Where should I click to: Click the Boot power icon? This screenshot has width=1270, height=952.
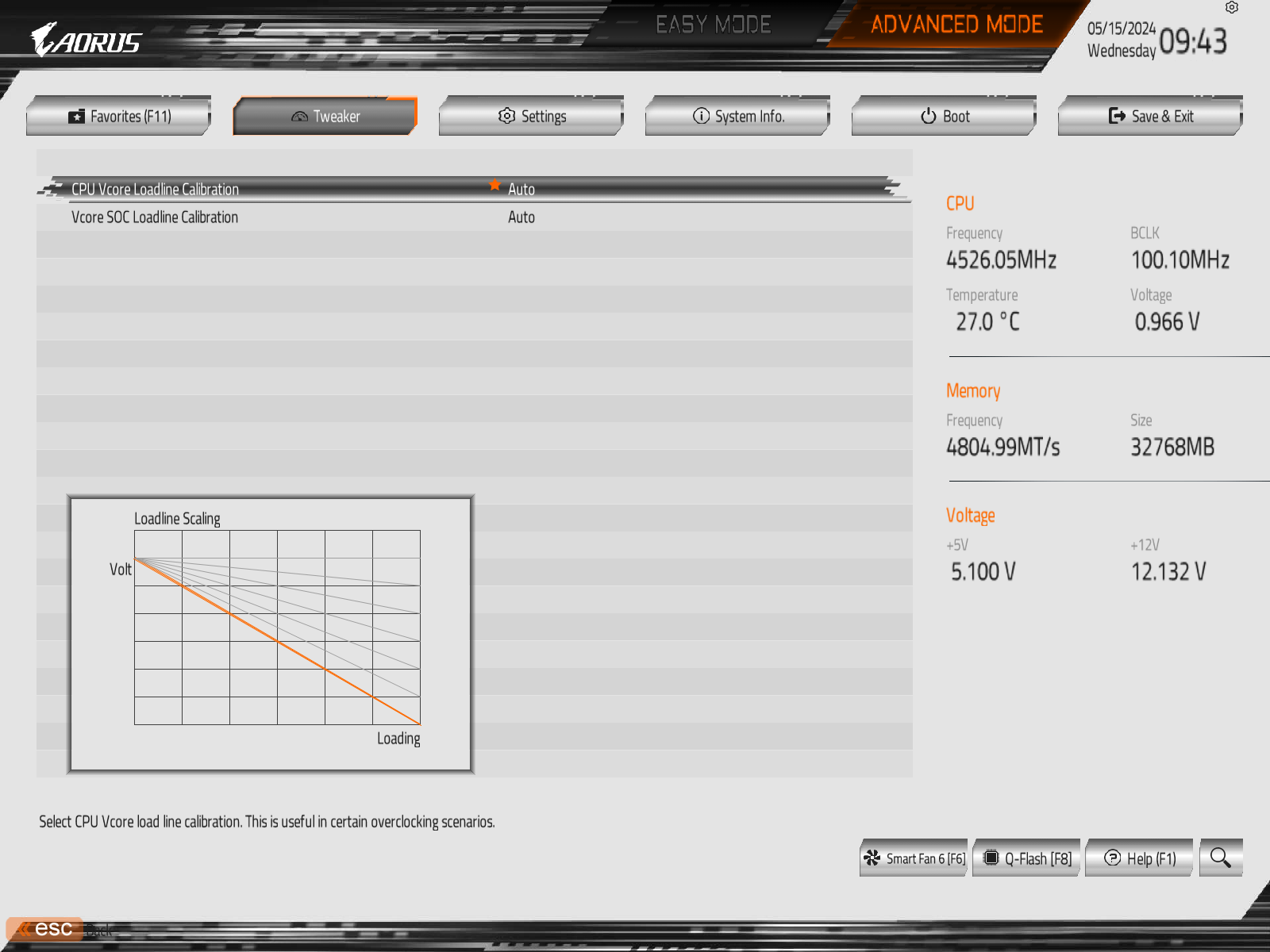click(928, 116)
